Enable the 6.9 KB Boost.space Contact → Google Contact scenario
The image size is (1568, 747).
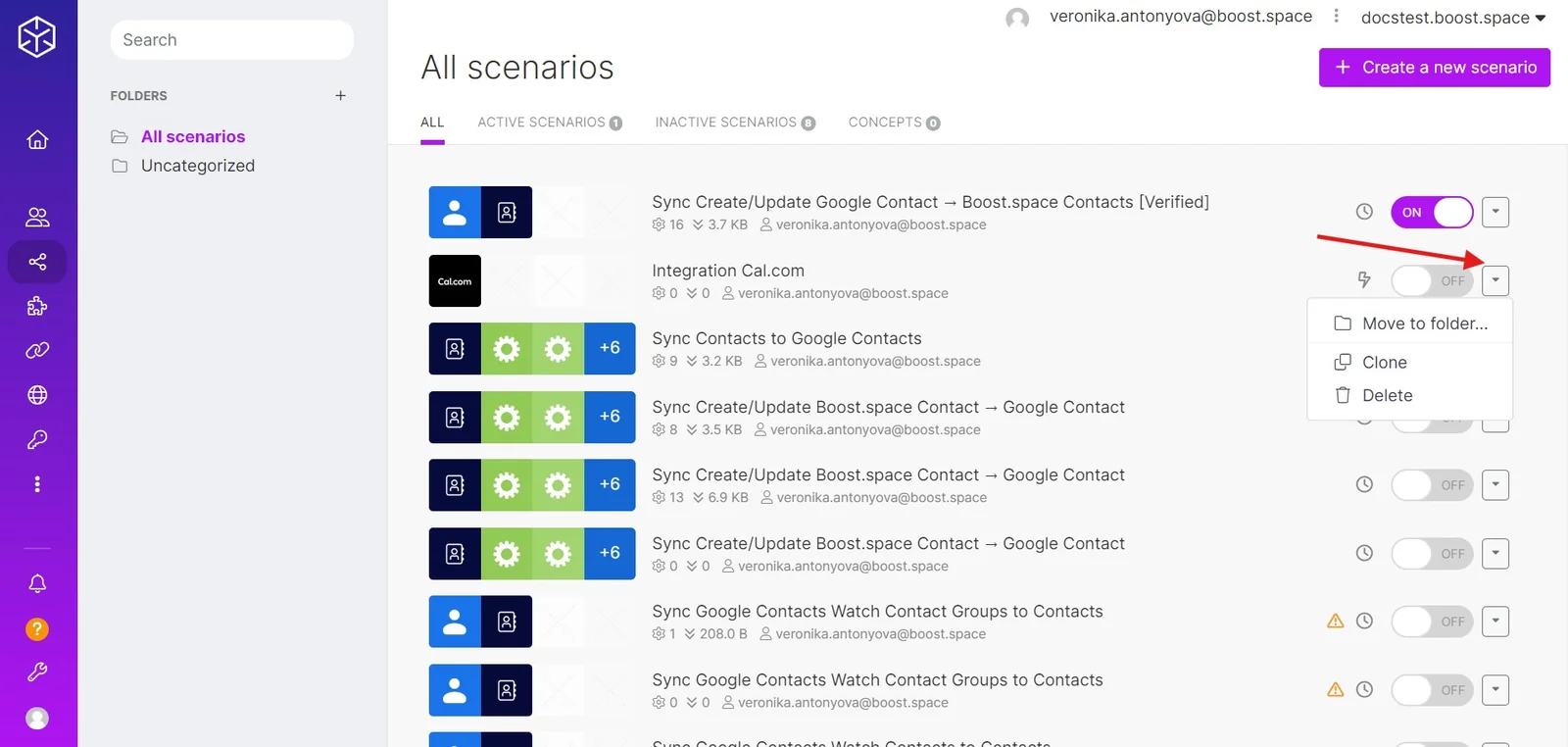(1432, 484)
